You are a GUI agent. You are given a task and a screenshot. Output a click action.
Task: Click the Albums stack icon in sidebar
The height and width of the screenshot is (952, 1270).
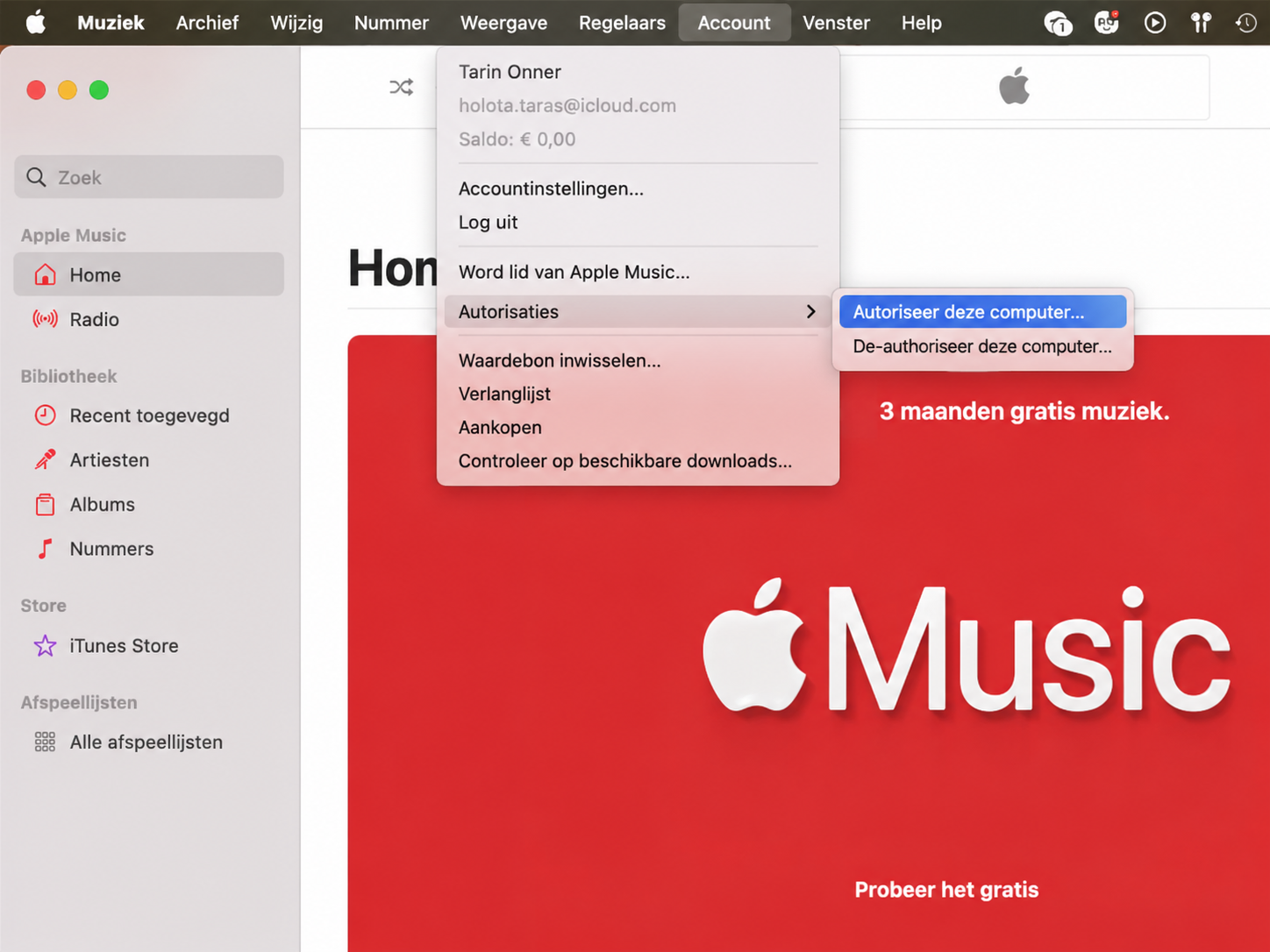coord(45,504)
